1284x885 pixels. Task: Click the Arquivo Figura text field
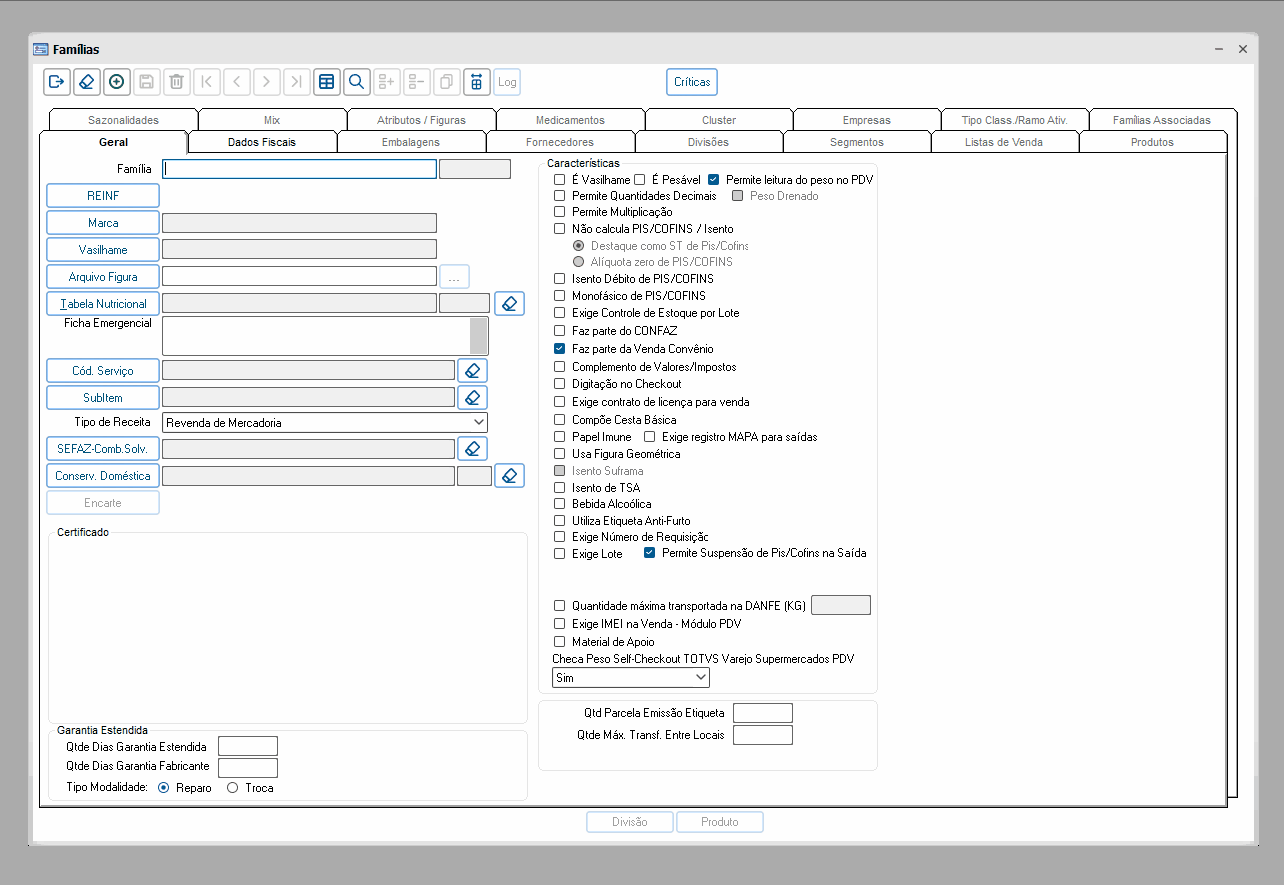point(300,276)
